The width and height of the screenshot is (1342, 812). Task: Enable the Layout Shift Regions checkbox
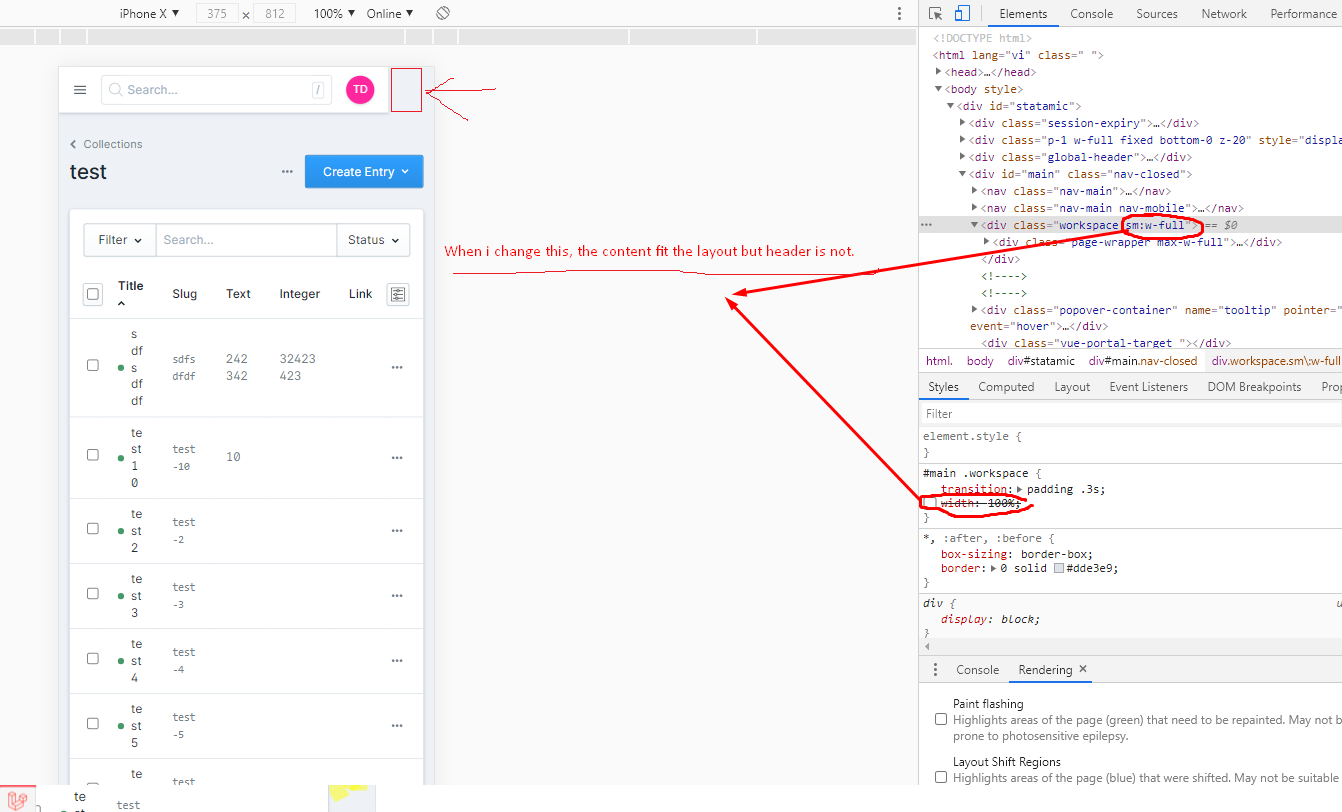940,777
